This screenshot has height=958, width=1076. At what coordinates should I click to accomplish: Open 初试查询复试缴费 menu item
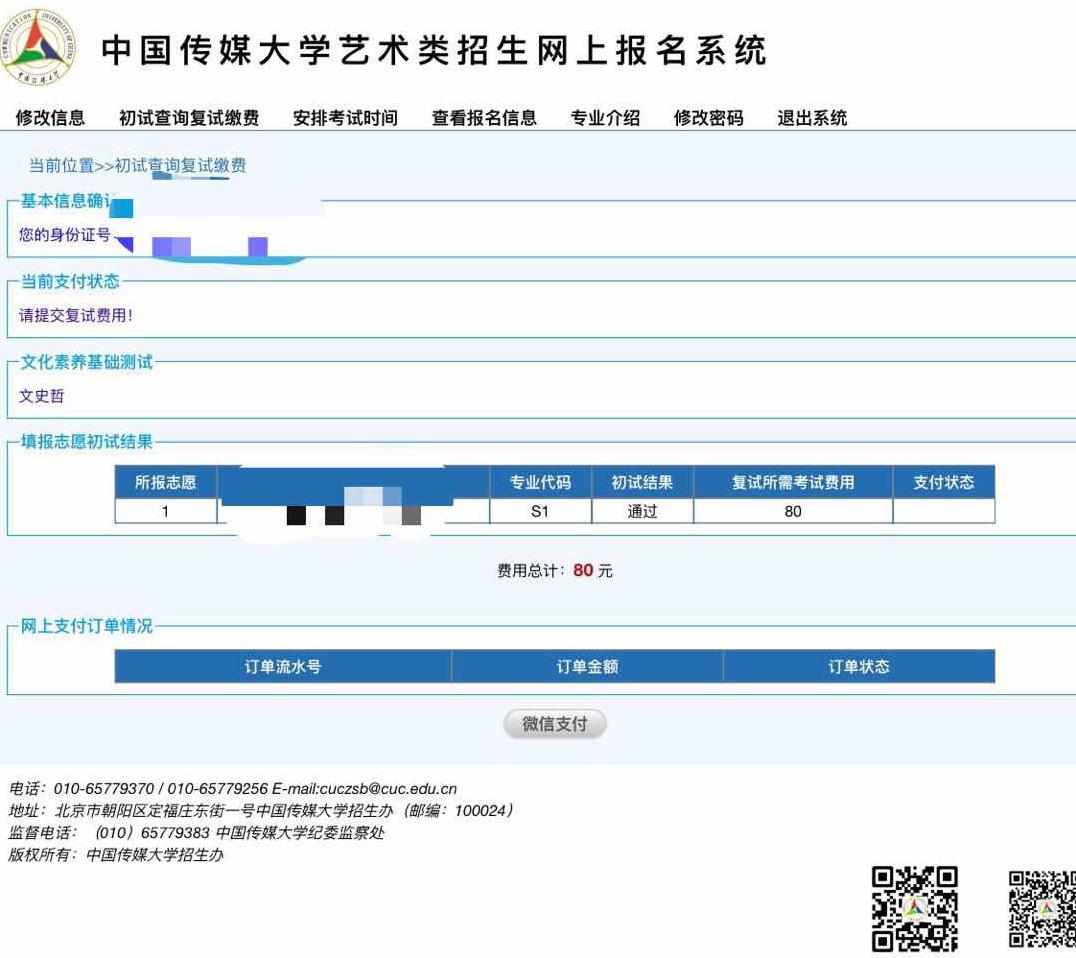pyautogui.click(x=189, y=118)
